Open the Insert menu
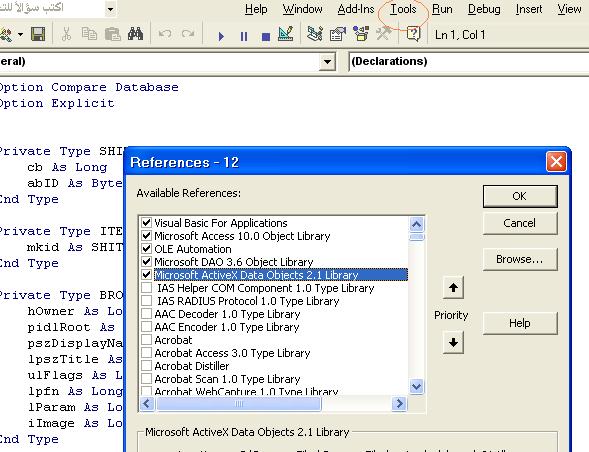 pos(529,9)
